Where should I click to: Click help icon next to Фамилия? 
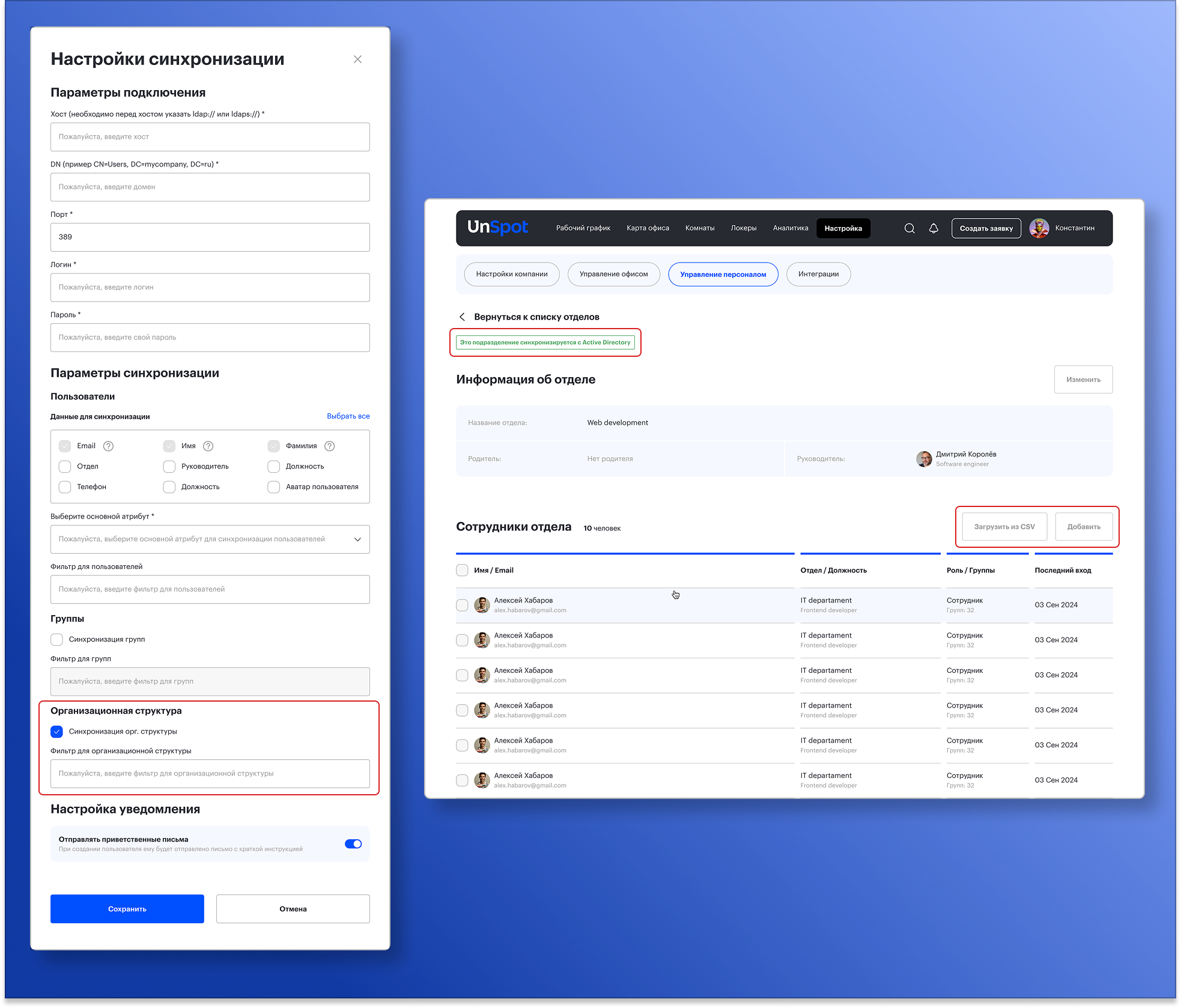[x=329, y=446]
